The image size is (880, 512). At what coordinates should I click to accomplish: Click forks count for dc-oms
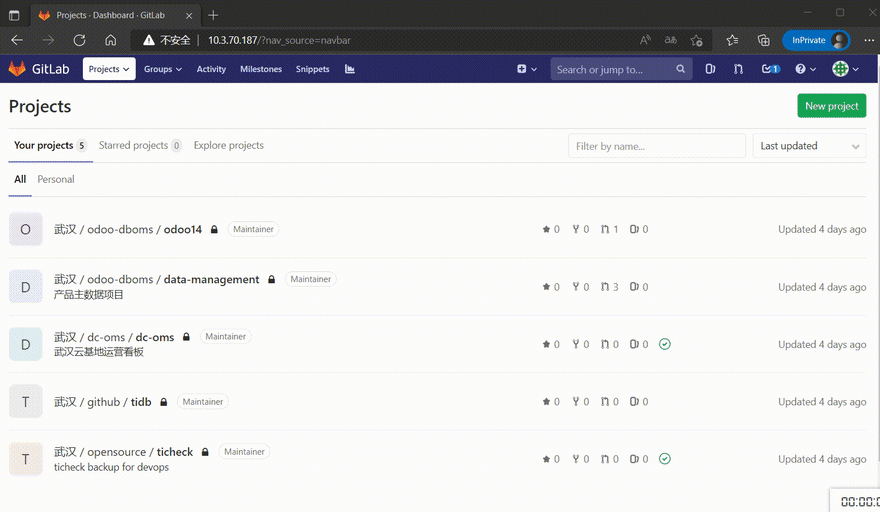[580, 344]
